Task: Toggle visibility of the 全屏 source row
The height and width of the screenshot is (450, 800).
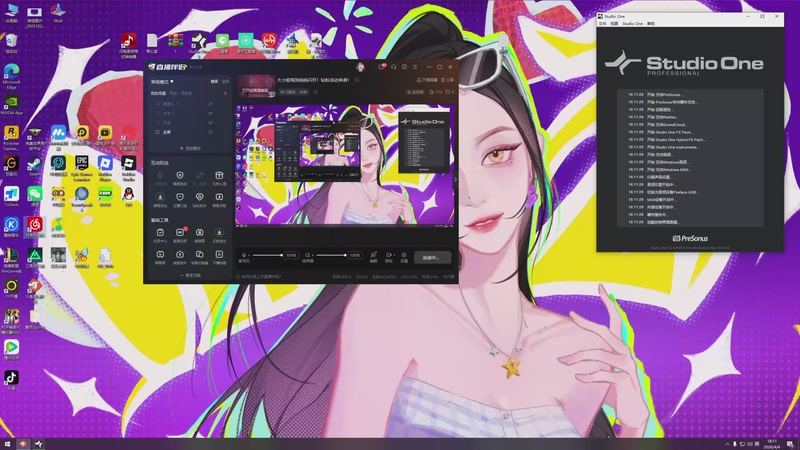Action: point(210,132)
